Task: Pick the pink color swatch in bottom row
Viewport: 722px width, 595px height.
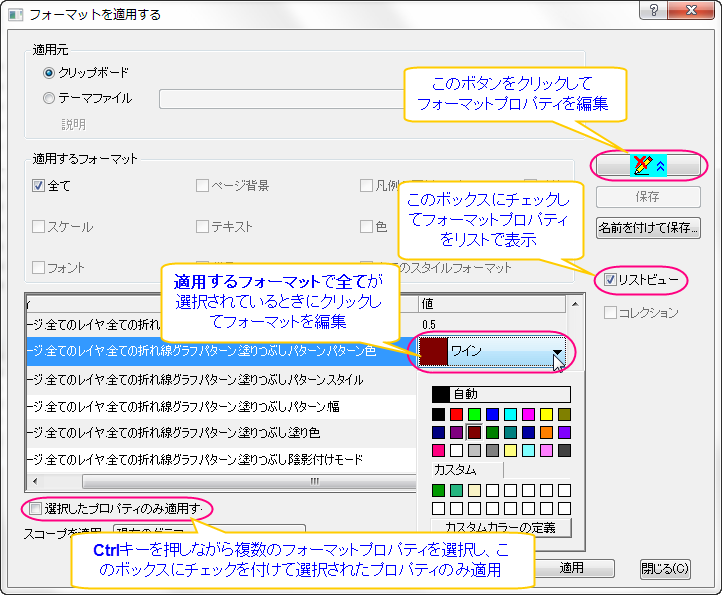Action: 438,450
